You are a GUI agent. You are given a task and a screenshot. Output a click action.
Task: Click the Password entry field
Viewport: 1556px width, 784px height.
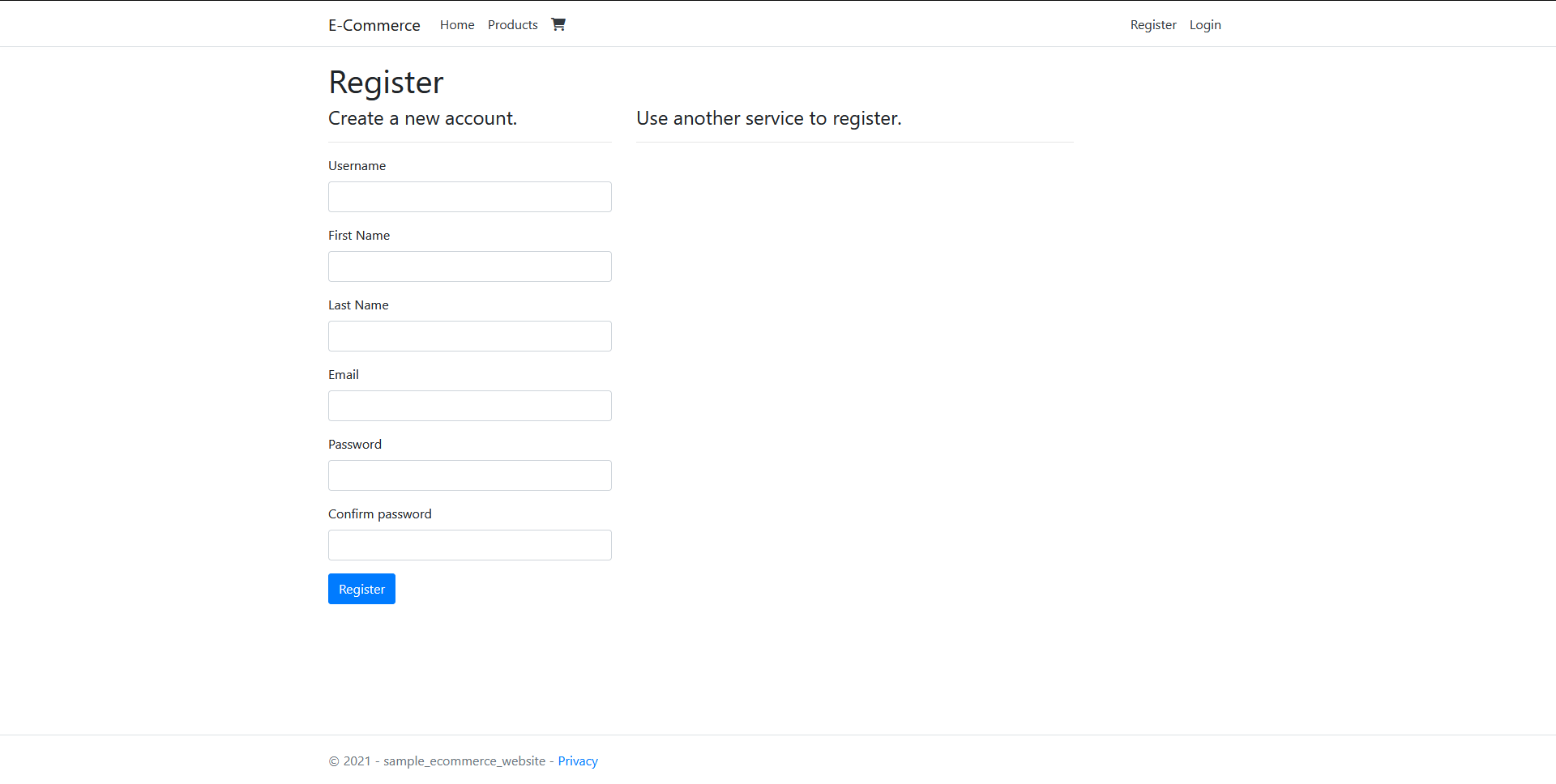click(x=469, y=475)
